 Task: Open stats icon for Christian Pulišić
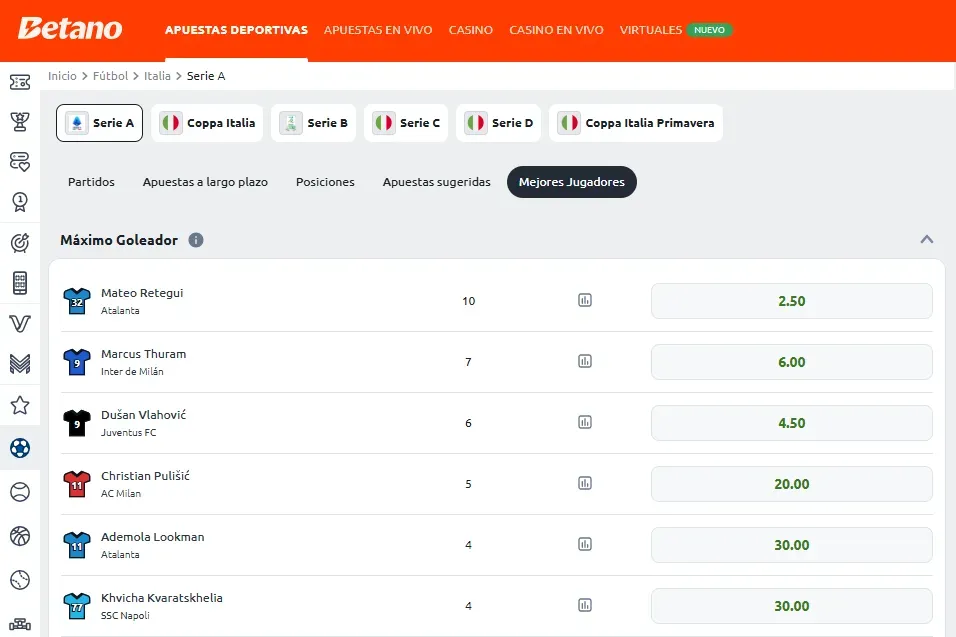pos(585,483)
